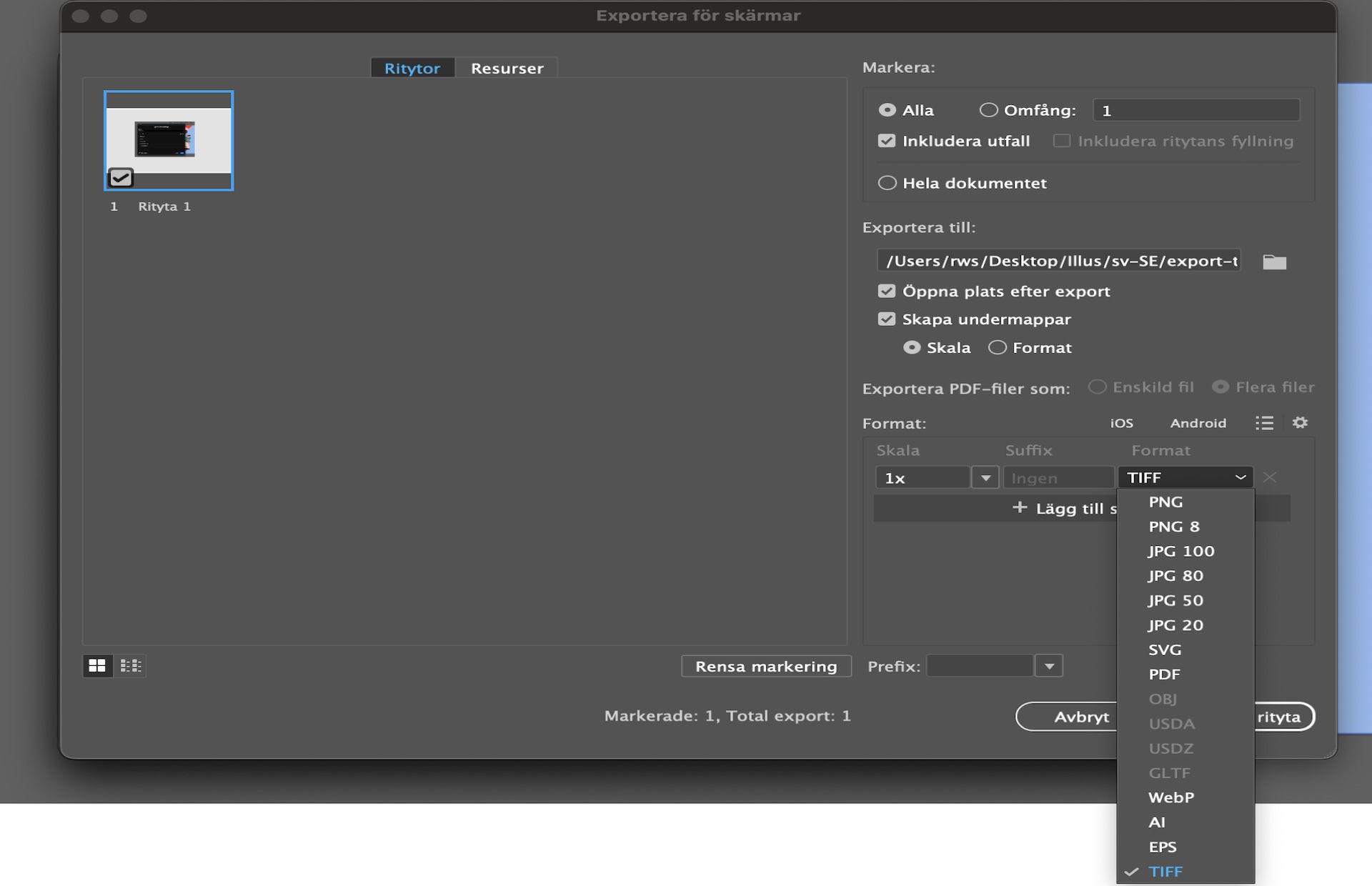Switch to large thumbnail grid view
Viewport: 1372px width, 886px height.
pyautogui.click(x=97, y=666)
